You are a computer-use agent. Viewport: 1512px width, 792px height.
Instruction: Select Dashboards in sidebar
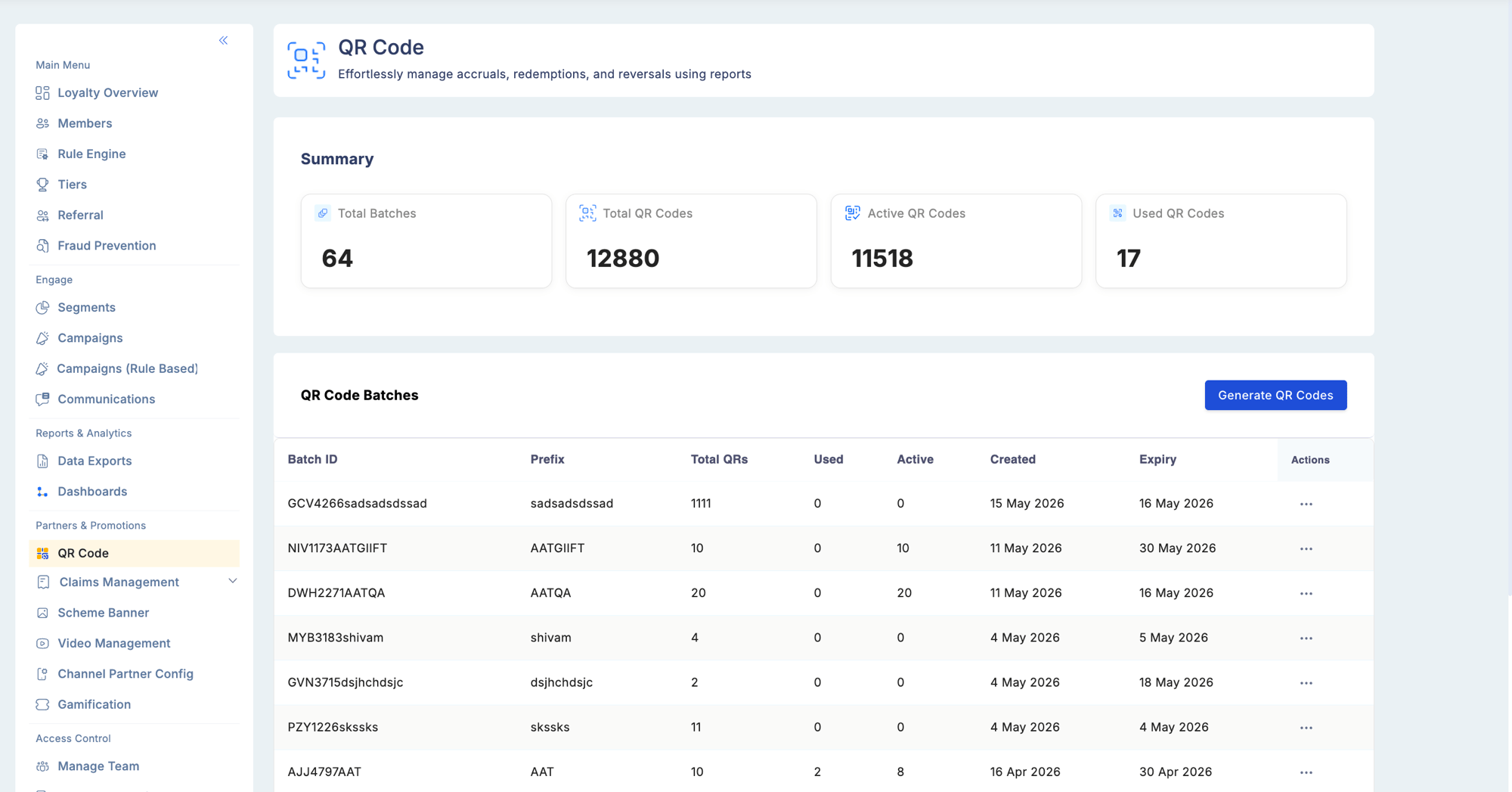pos(92,492)
